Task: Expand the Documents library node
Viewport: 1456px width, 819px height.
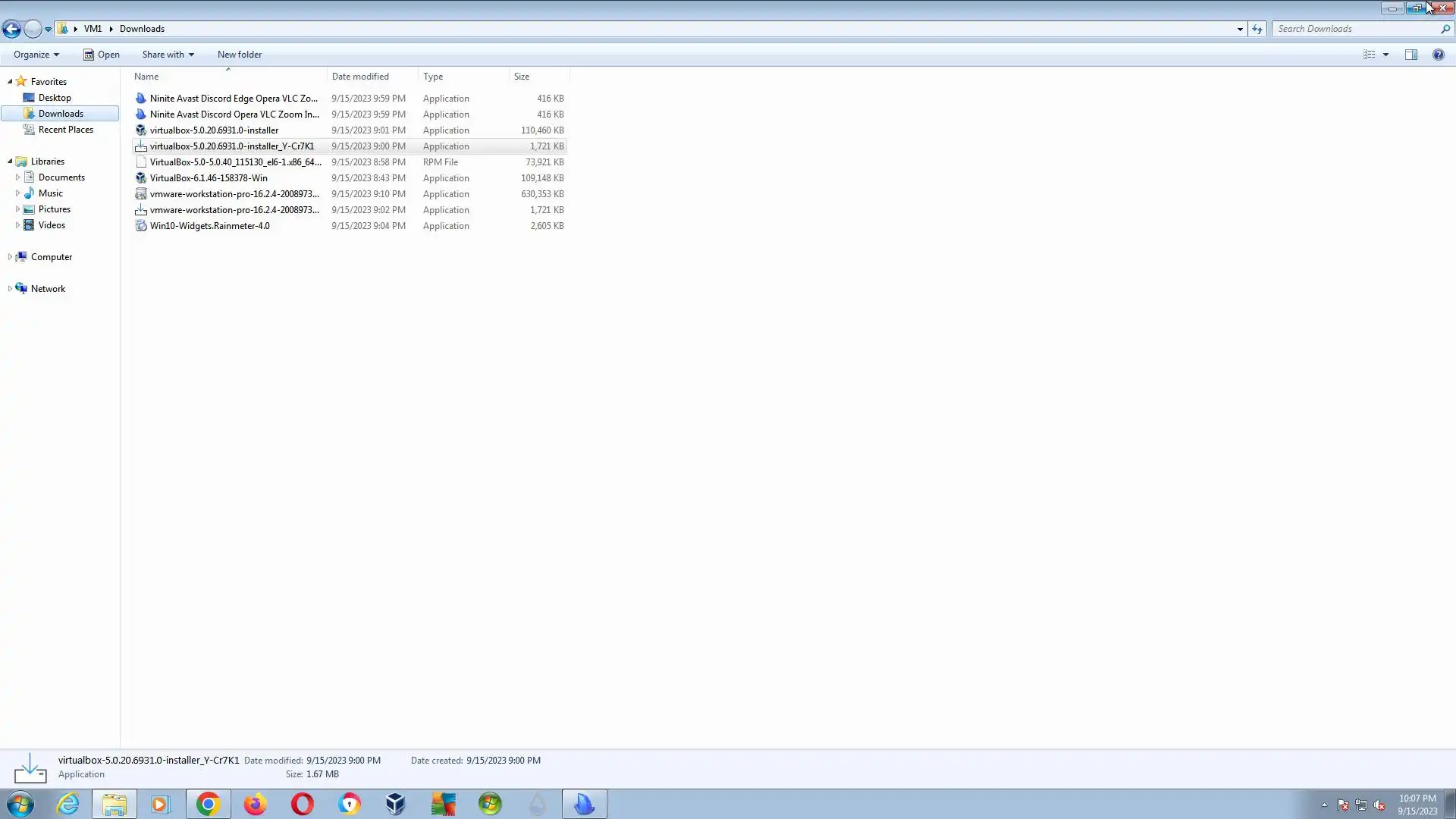Action: (17, 177)
